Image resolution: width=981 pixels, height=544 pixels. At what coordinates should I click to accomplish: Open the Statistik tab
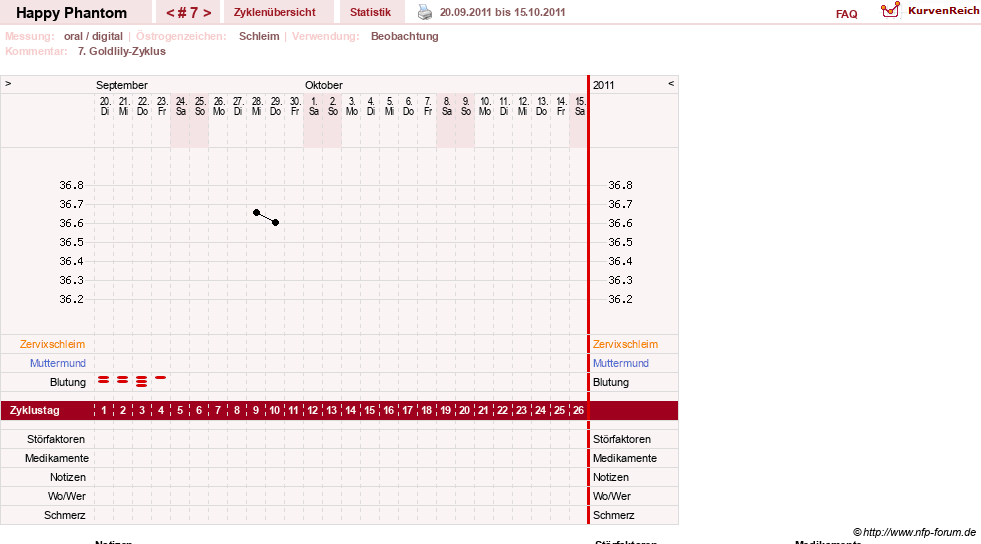(x=370, y=13)
